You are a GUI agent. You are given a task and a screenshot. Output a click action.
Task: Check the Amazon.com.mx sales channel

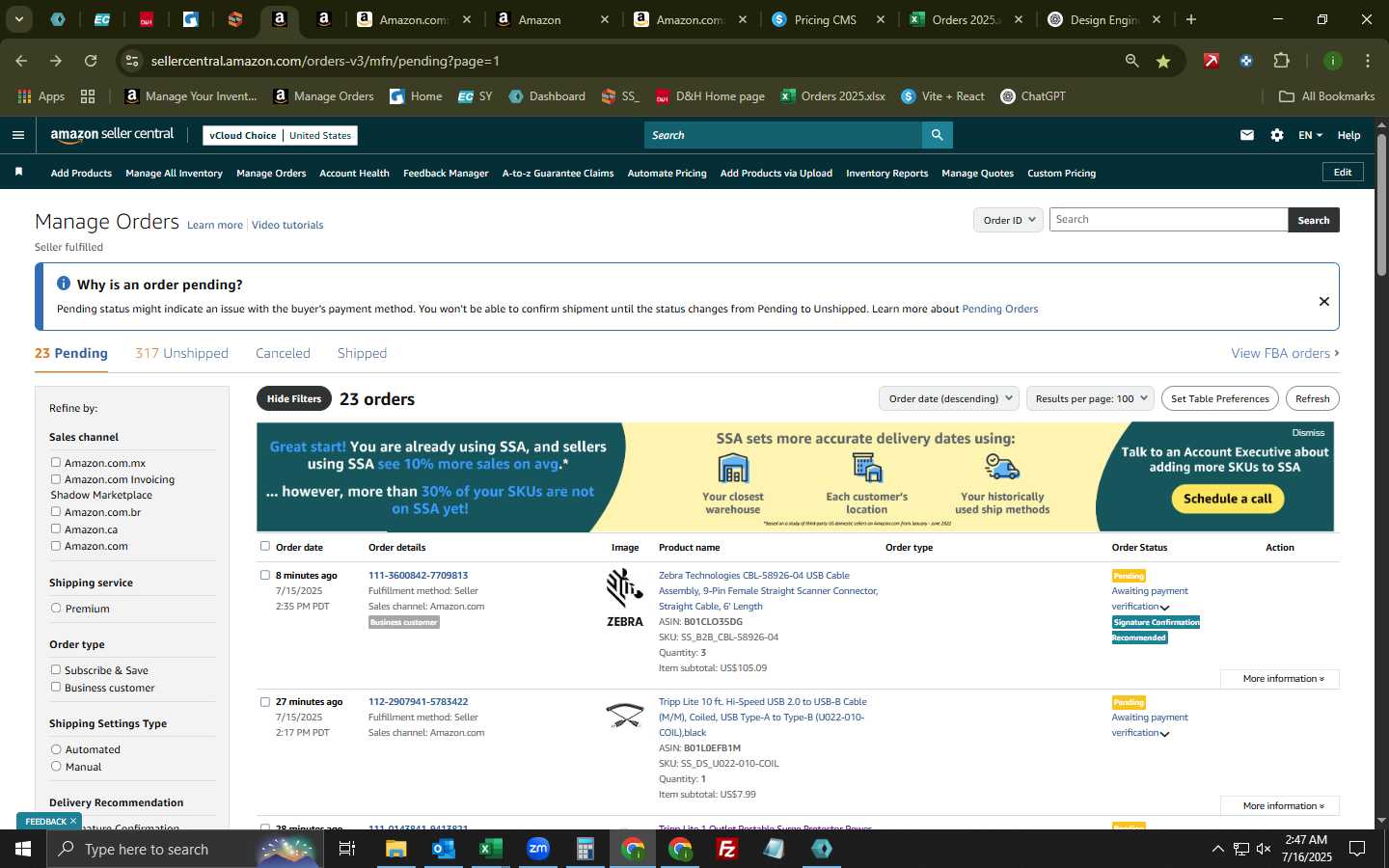(56, 462)
